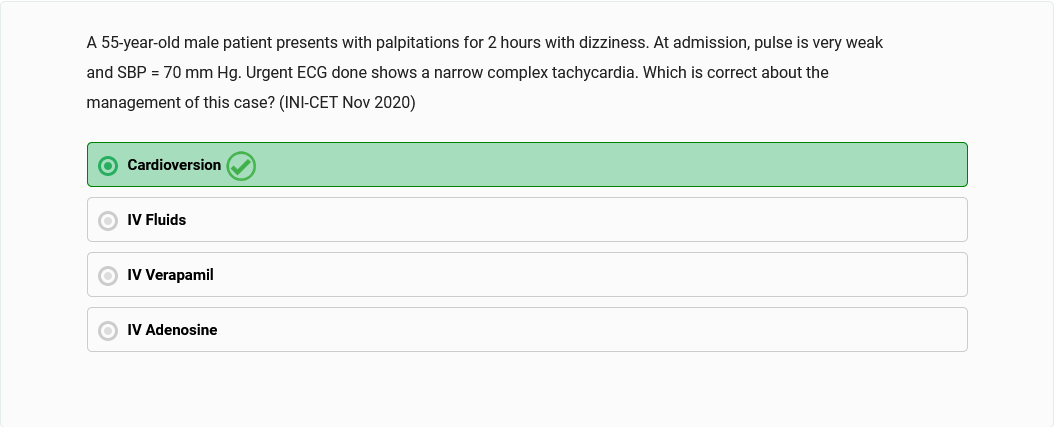
Task: Click blank space inside IV Fluids option box
Action: pyautogui.click(x=571, y=220)
